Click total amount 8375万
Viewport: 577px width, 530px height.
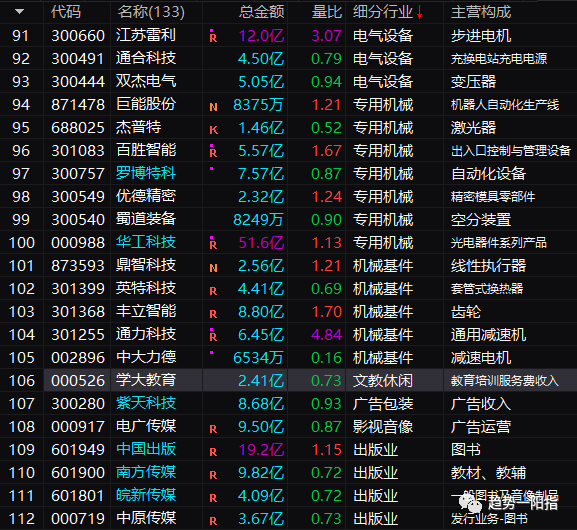coord(258,105)
